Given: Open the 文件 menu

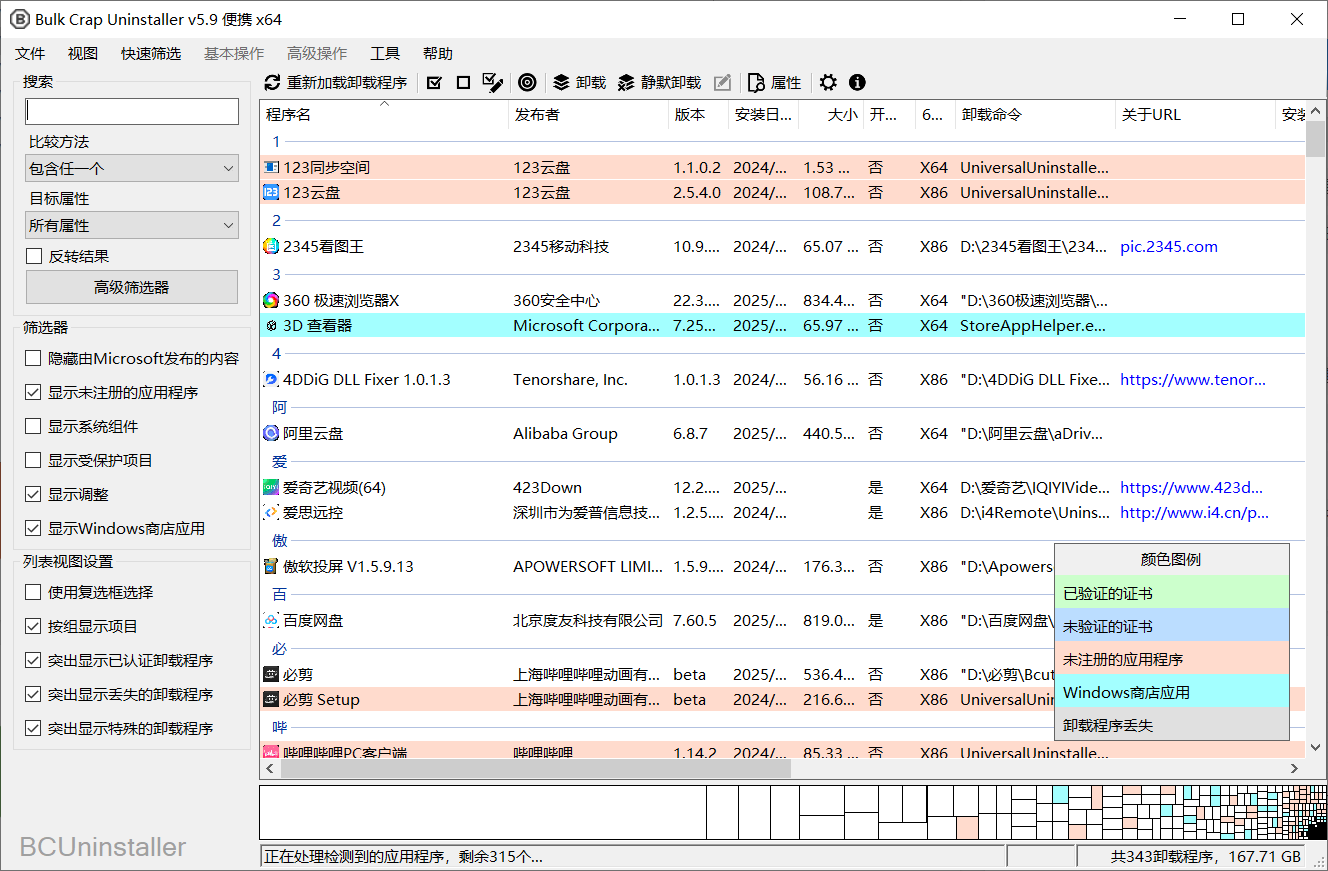Looking at the screenshot, I should (30, 54).
